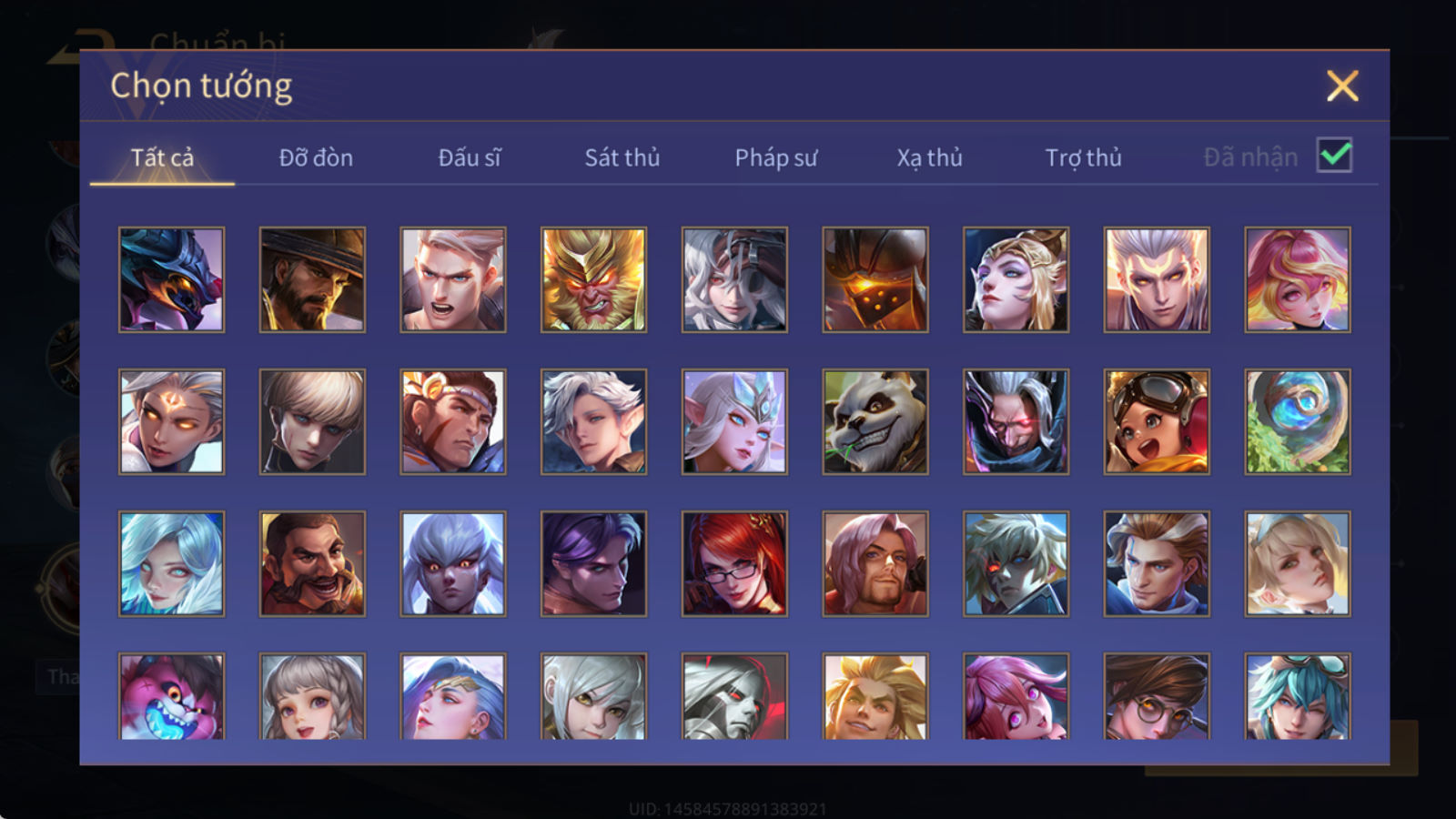The height and width of the screenshot is (819, 1456).
Task: Select the teal-haired hero with goggles
Action: click(1298, 696)
